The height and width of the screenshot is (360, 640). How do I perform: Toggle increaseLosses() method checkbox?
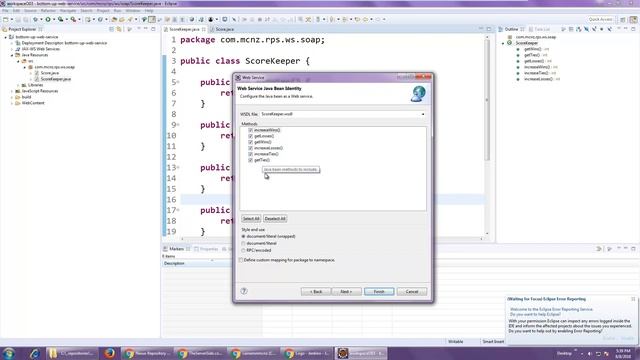tap(251, 148)
